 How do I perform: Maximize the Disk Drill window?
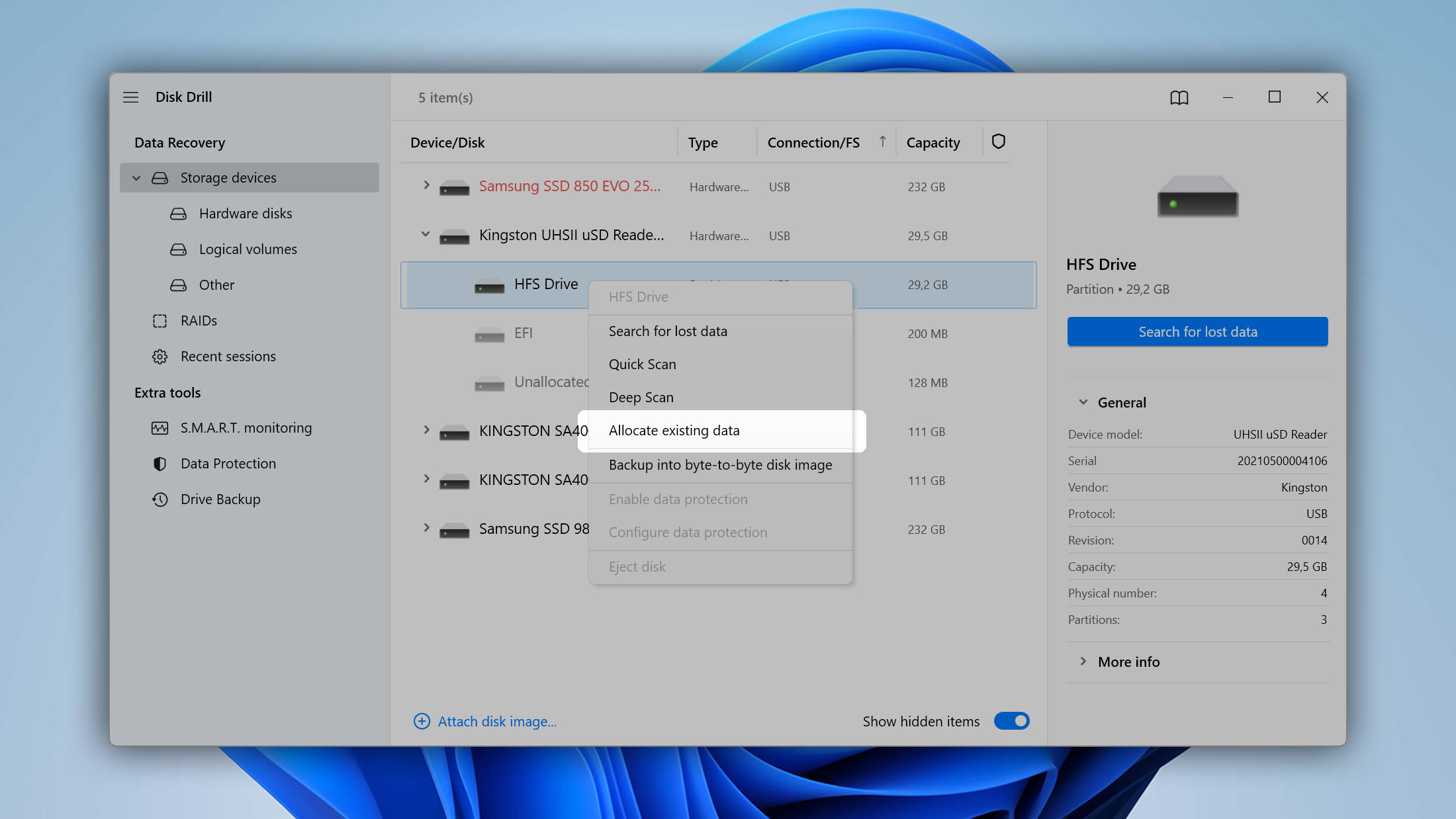1275,97
